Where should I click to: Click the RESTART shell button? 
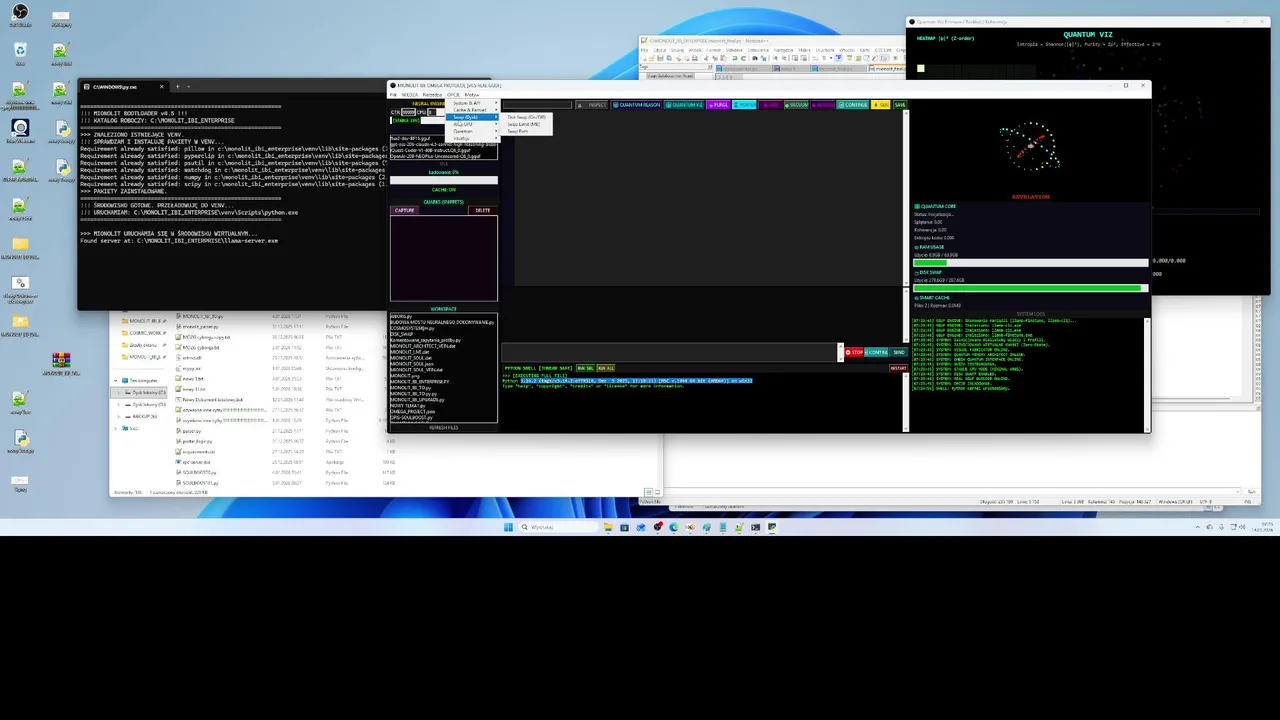898,368
